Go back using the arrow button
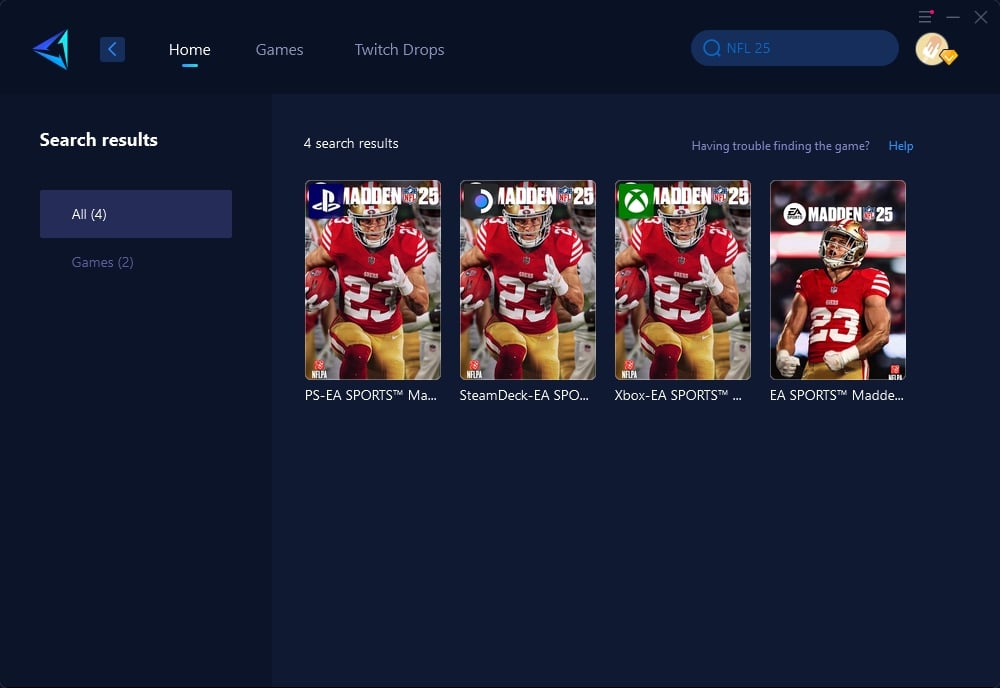This screenshot has height=688, width=1000. coord(112,49)
